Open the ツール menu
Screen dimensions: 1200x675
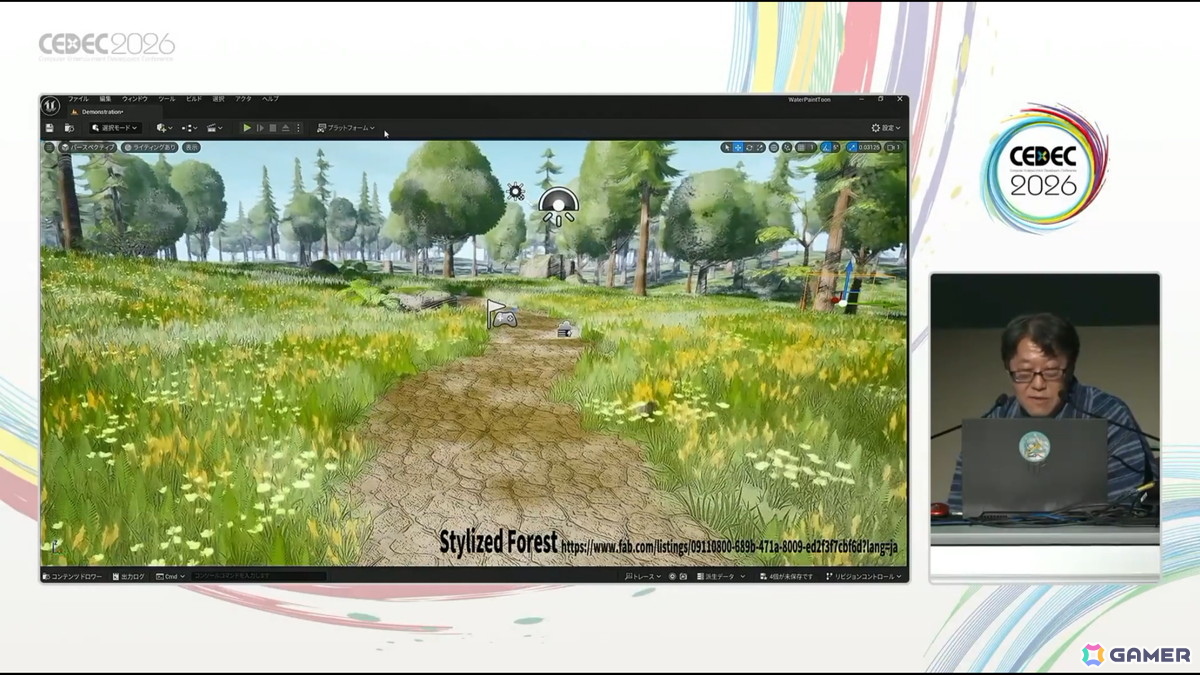pyautogui.click(x=166, y=99)
